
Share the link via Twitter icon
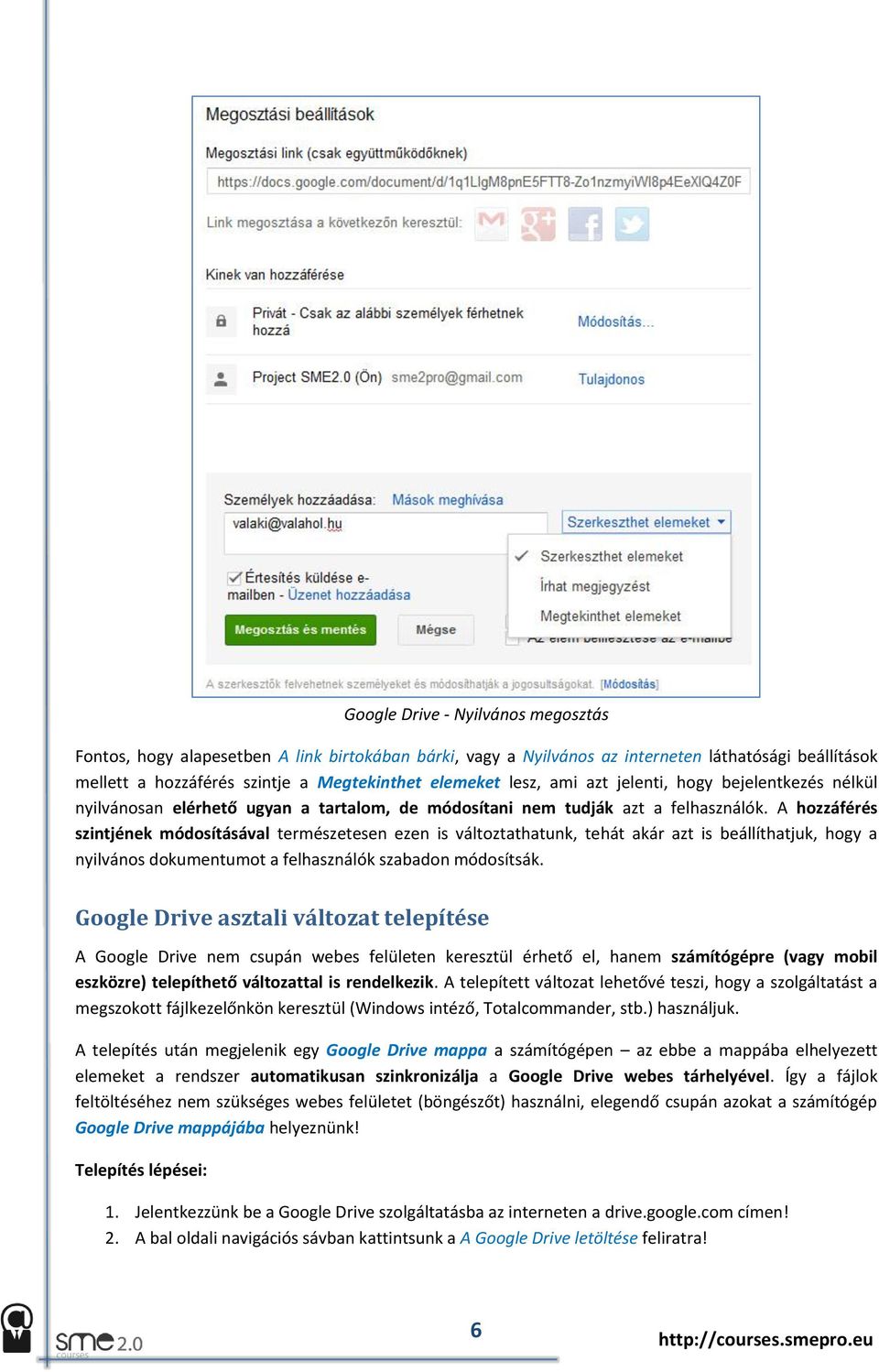(x=632, y=223)
